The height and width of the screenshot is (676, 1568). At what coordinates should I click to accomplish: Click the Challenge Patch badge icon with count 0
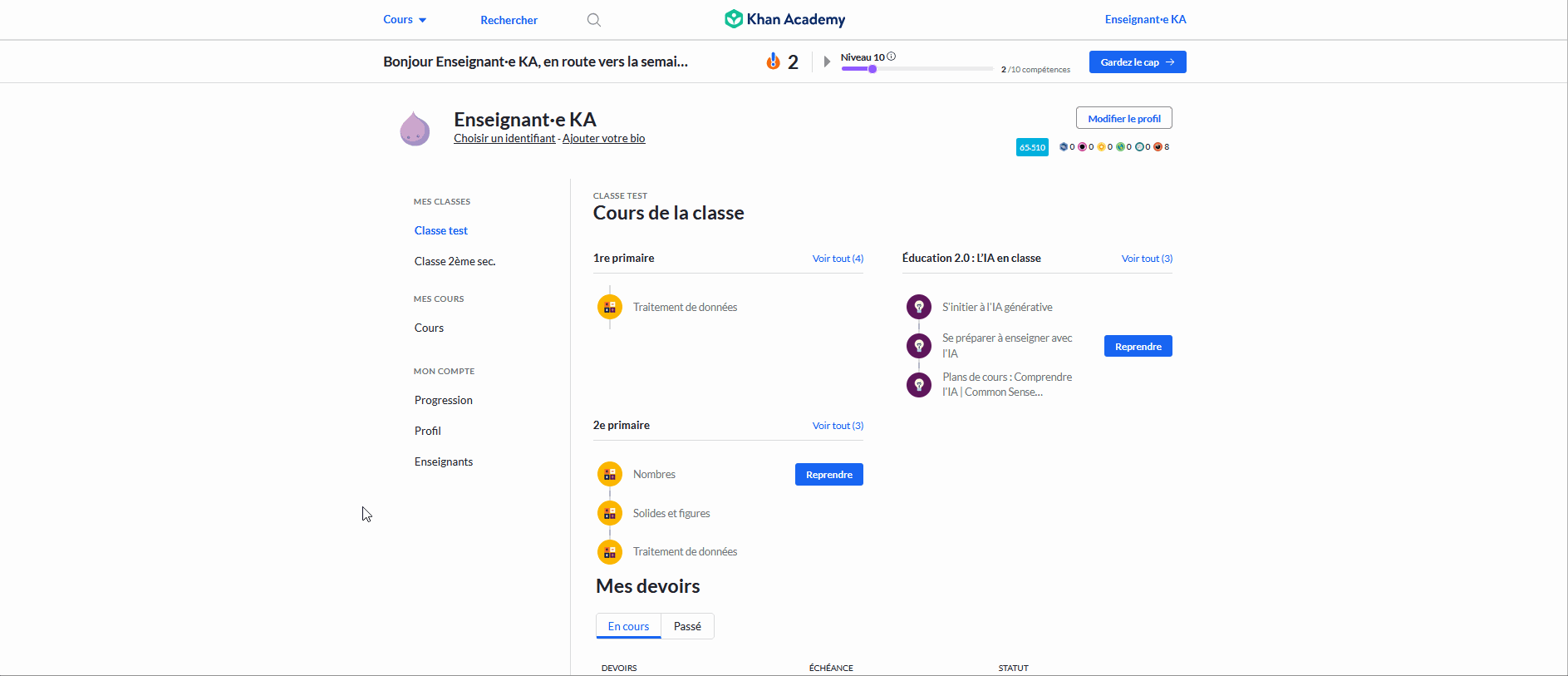[1064, 147]
